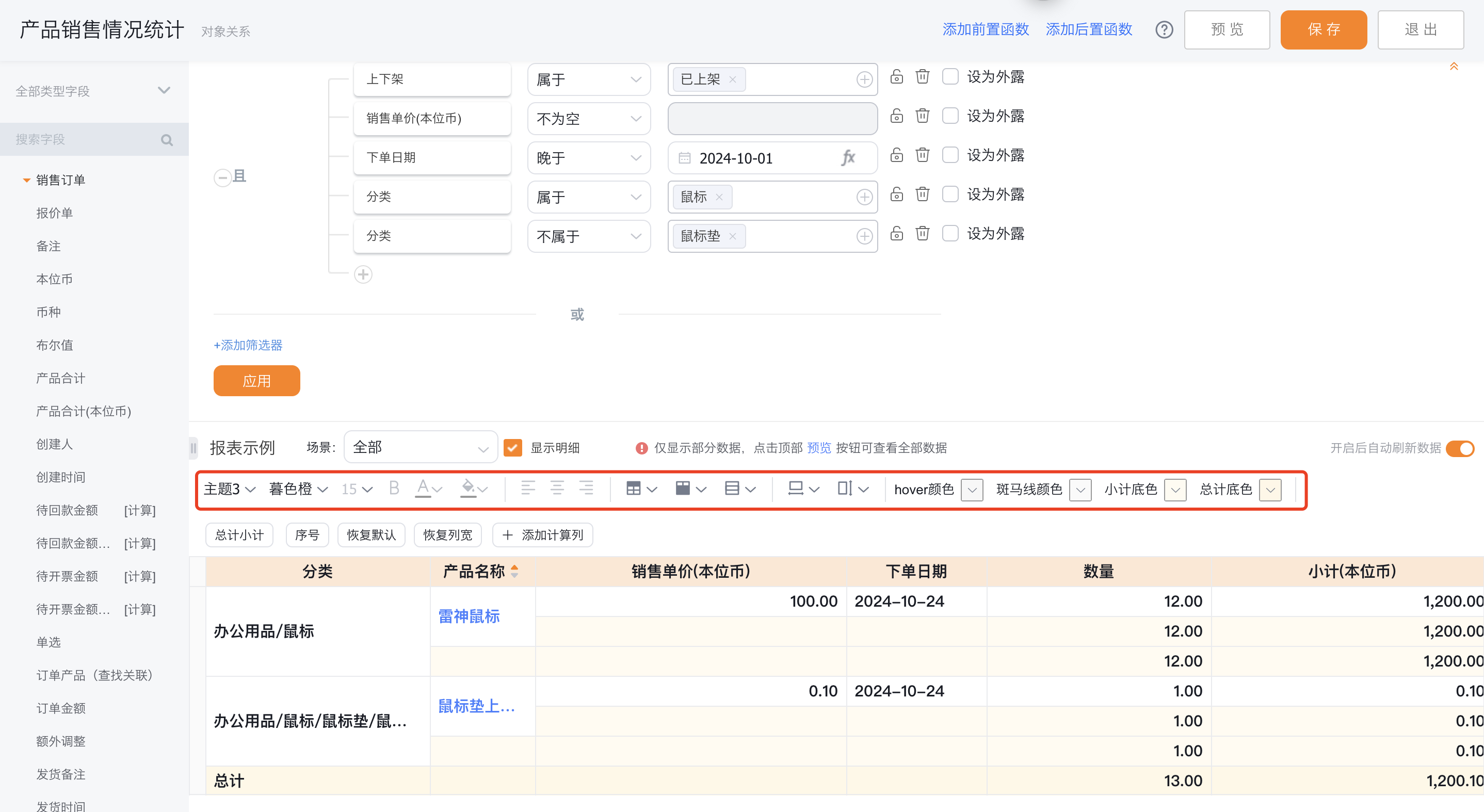Unlock the 上下架 filter condition lock icon
Image resolution: width=1484 pixels, height=812 pixels.
(896, 76)
